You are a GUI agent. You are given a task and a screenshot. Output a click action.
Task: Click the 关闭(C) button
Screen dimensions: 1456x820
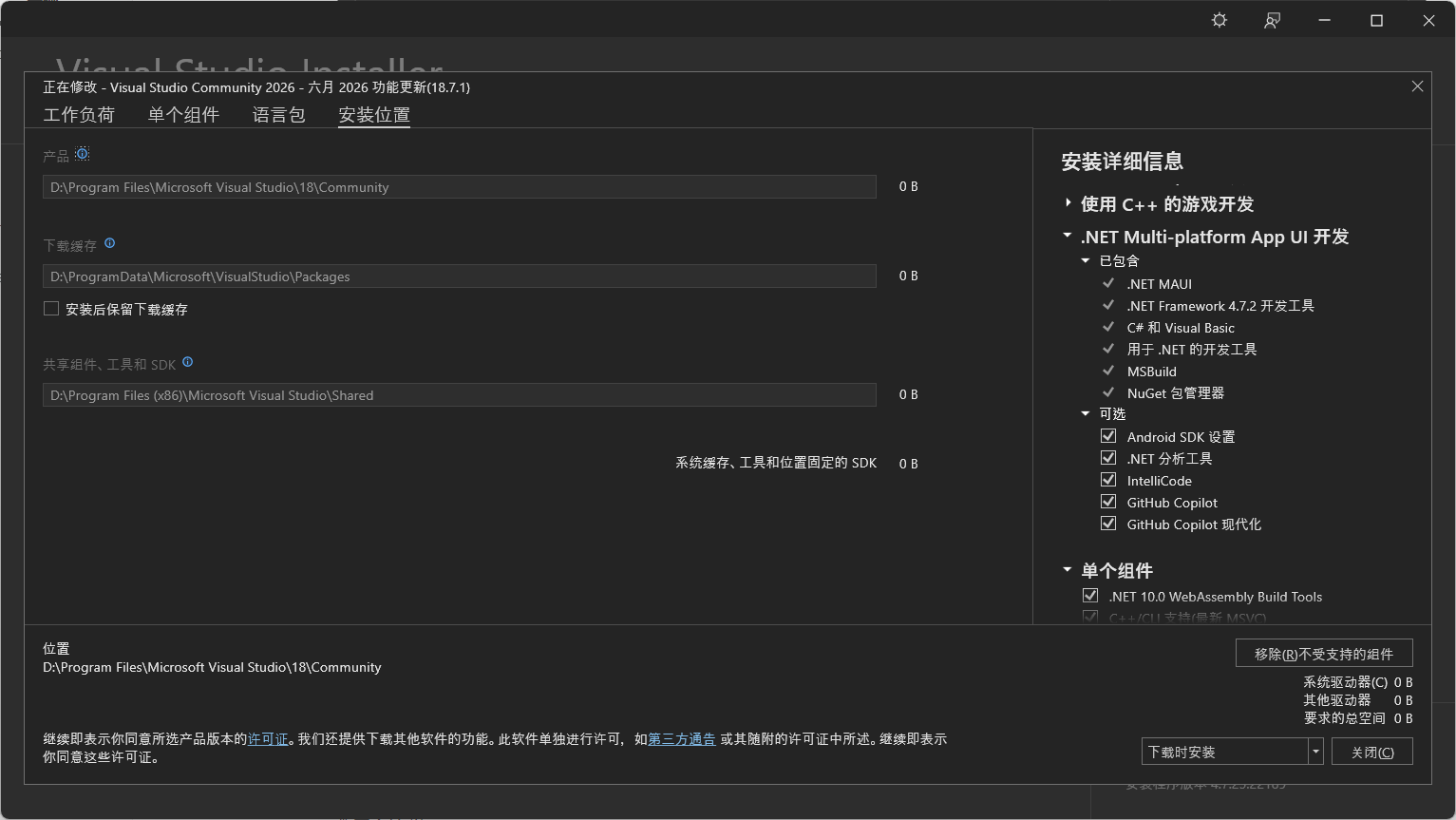[x=1372, y=752]
